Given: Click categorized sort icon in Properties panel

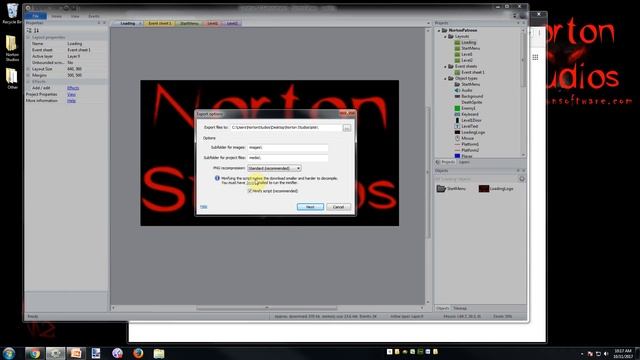Looking at the screenshot, I should 29,30.
